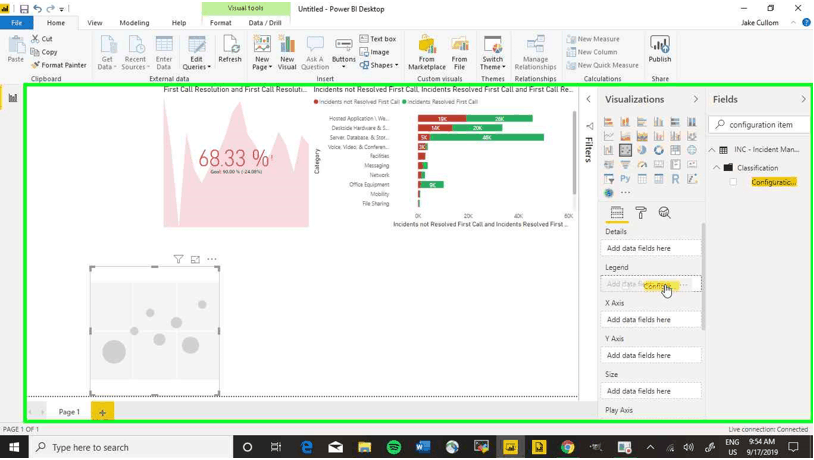Collapse the INC - Incident Management table
This screenshot has width=814, height=460.
coord(712,150)
